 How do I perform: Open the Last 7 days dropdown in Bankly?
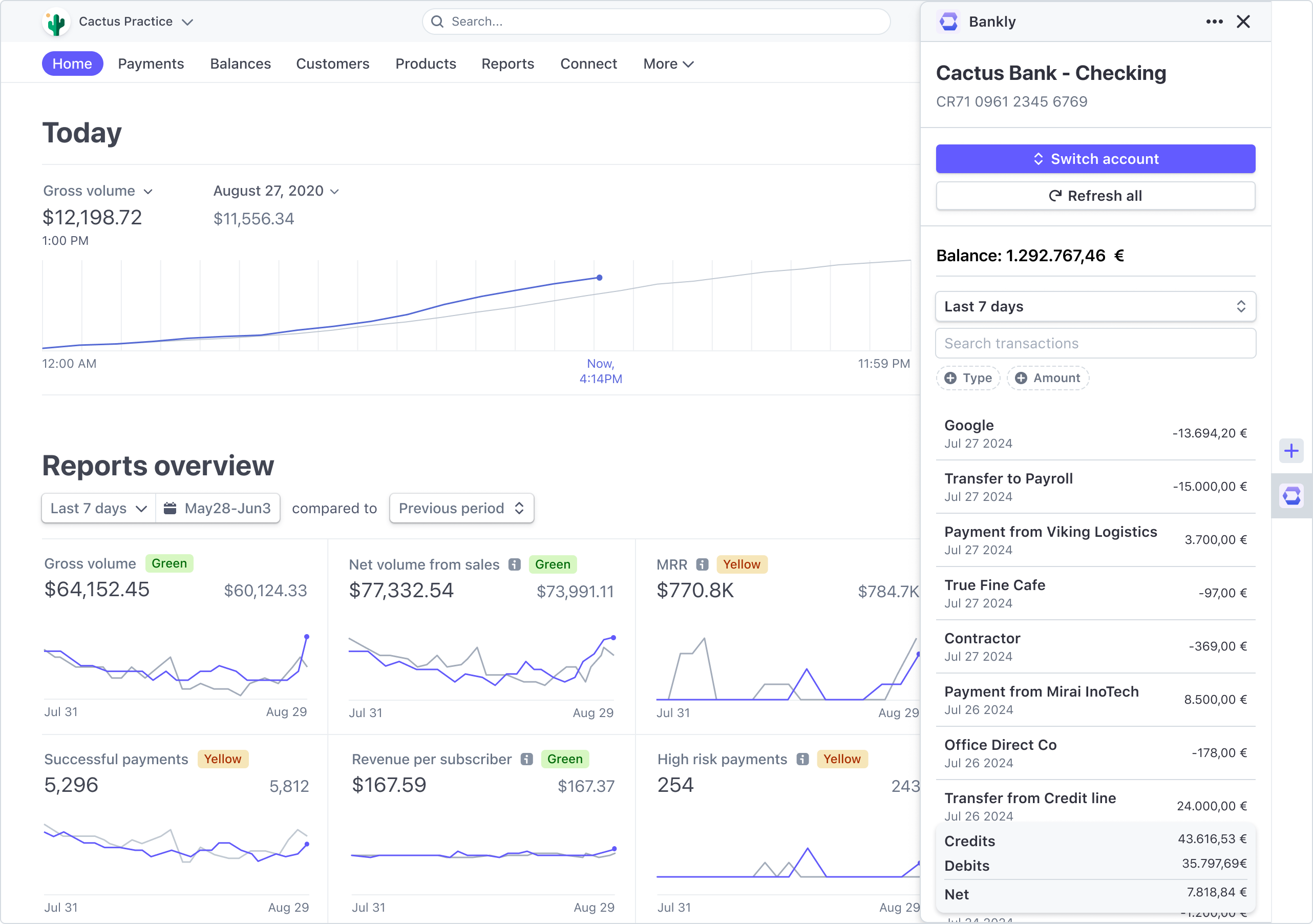[x=1094, y=307]
